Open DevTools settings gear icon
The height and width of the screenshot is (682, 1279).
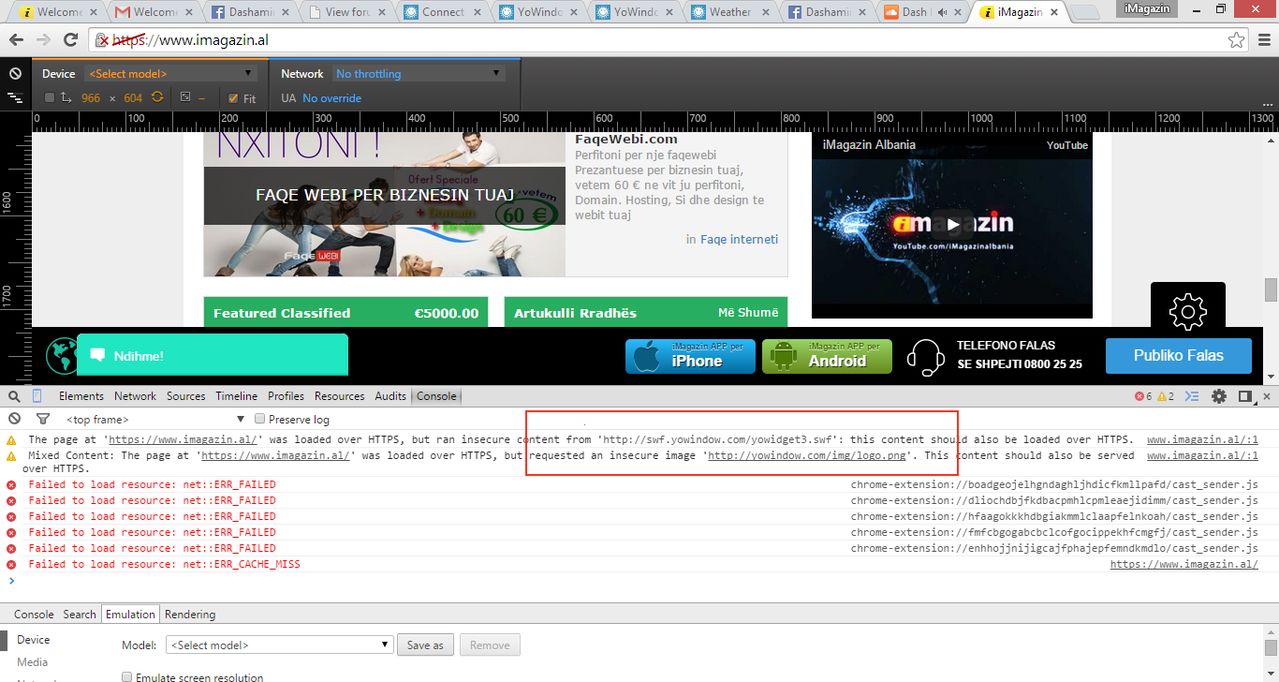coord(1219,396)
